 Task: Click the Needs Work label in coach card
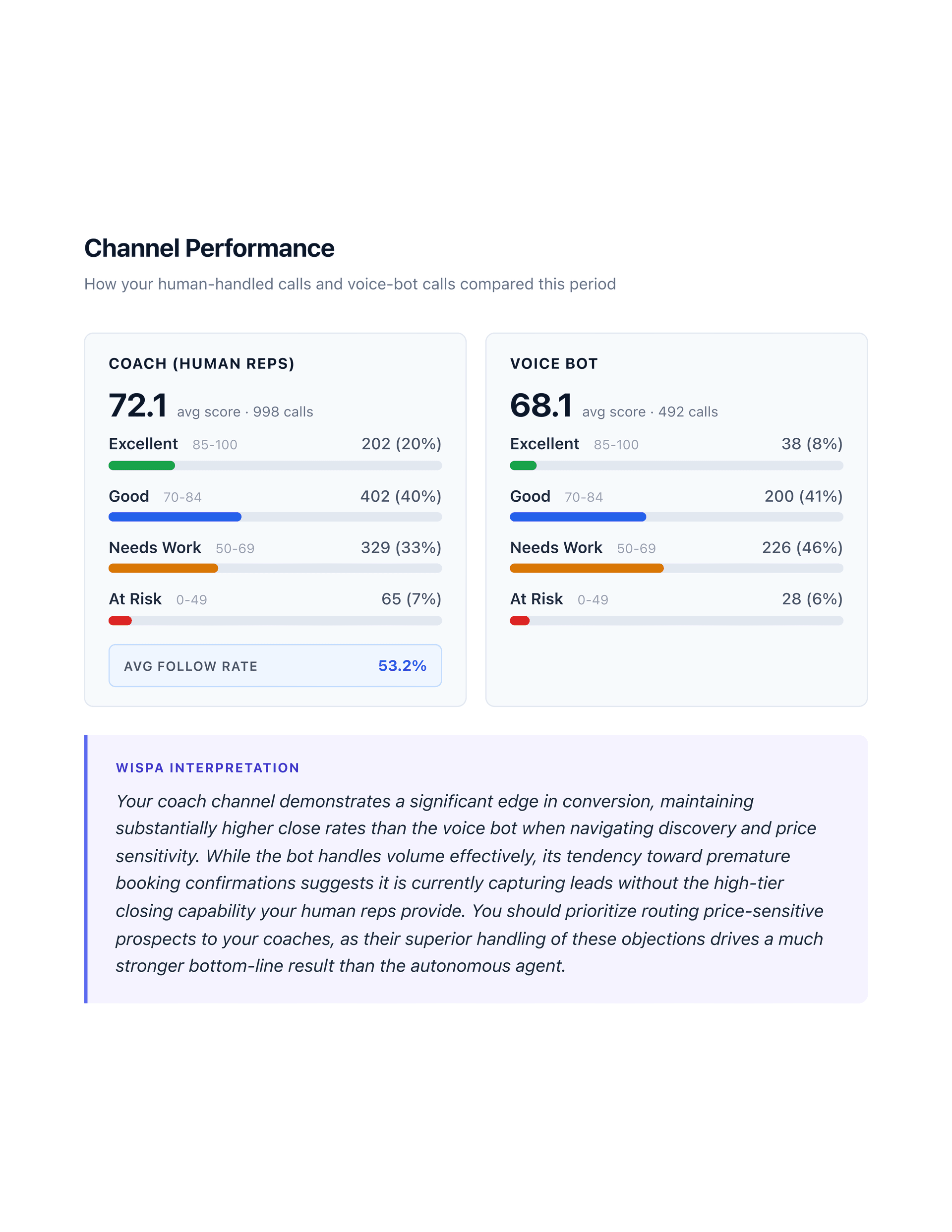155,548
